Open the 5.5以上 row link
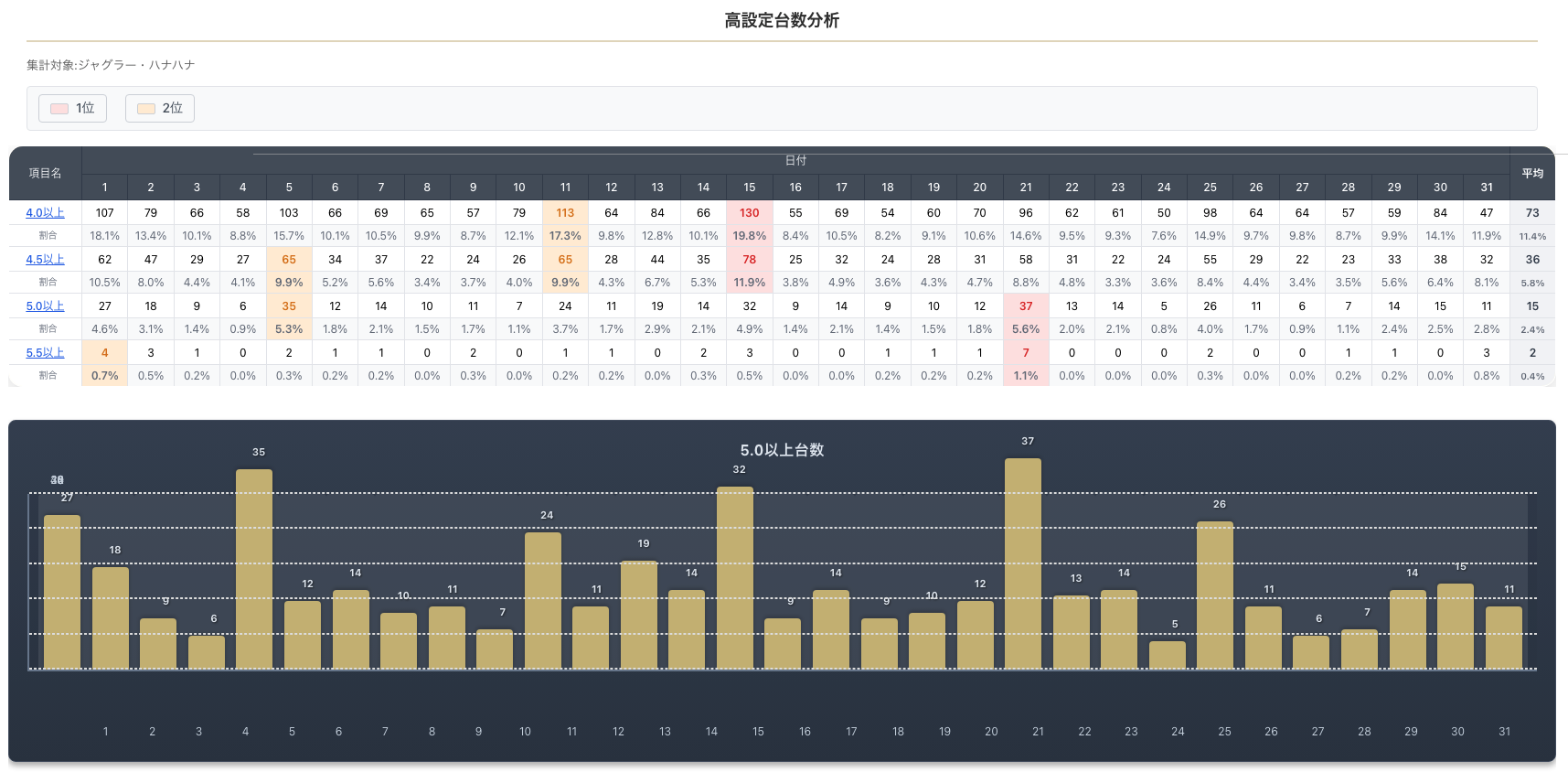The height and width of the screenshot is (772, 1568). coord(45,353)
